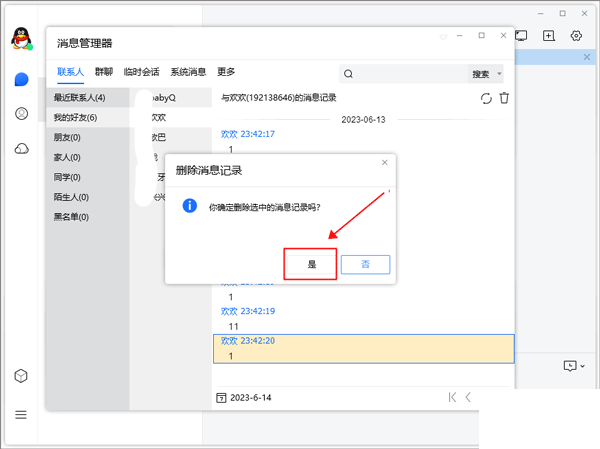Click the calendar icon next to 2023-6-14
Screen dimensions: 600x449
(x=221, y=397)
